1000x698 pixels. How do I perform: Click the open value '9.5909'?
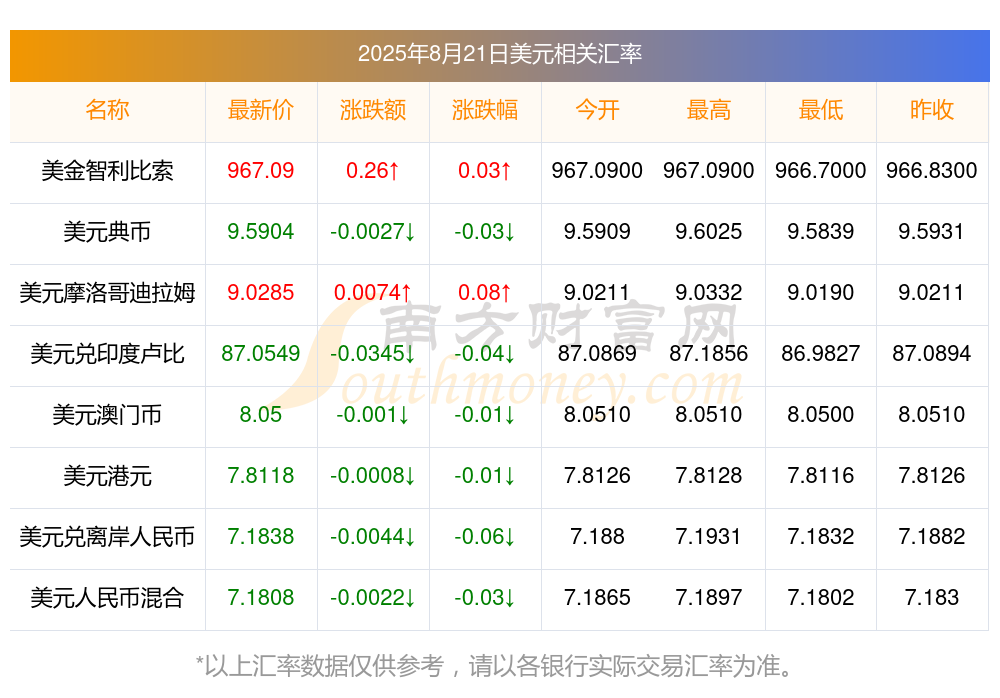pos(597,232)
